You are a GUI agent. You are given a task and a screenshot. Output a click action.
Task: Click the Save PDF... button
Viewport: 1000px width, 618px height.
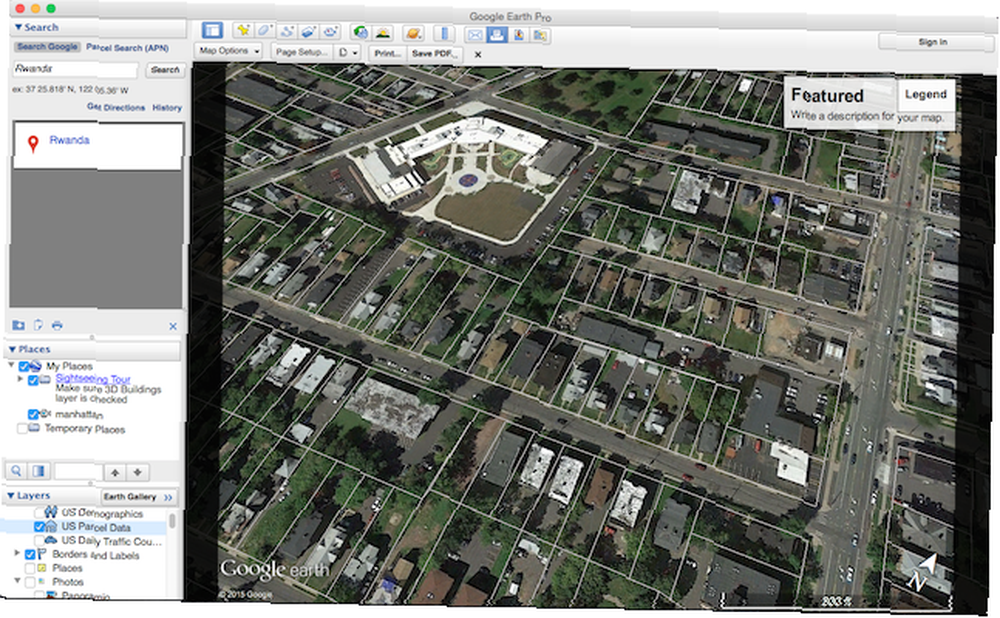coord(435,54)
